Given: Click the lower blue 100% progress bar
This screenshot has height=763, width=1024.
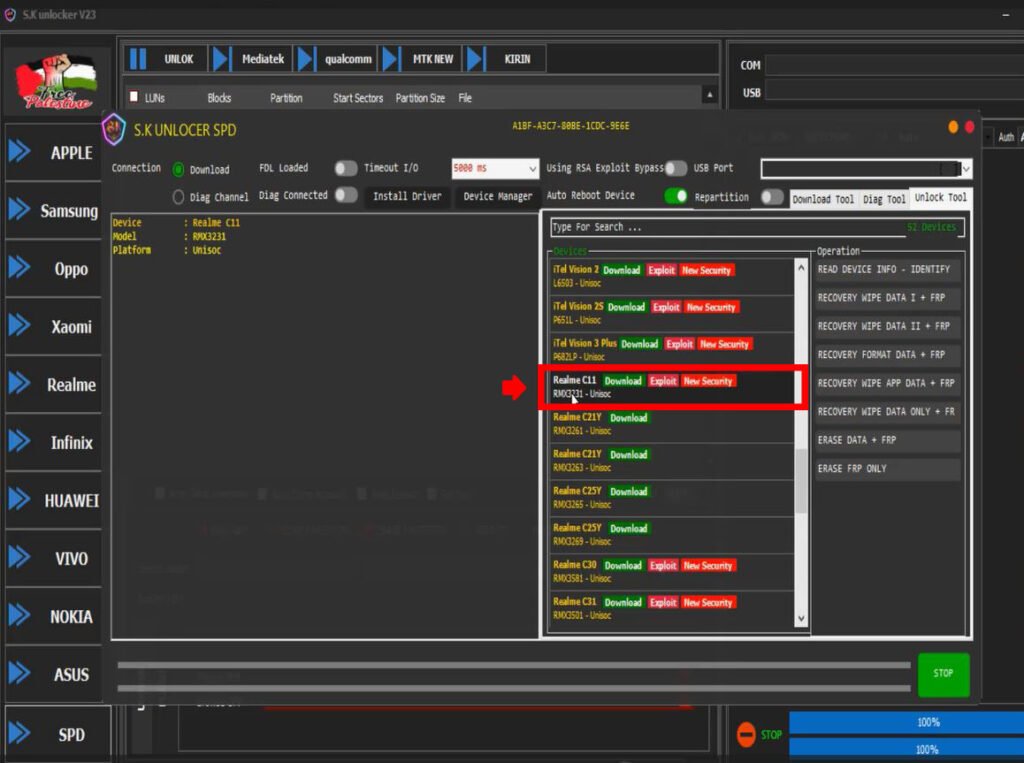Looking at the screenshot, I should pyautogui.click(x=906, y=749).
